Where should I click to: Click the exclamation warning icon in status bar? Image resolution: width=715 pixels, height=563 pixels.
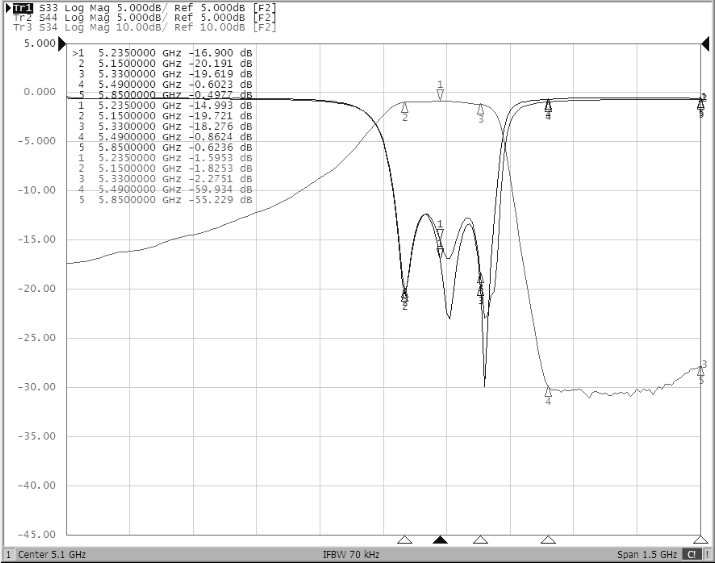[x=707, y=554]
